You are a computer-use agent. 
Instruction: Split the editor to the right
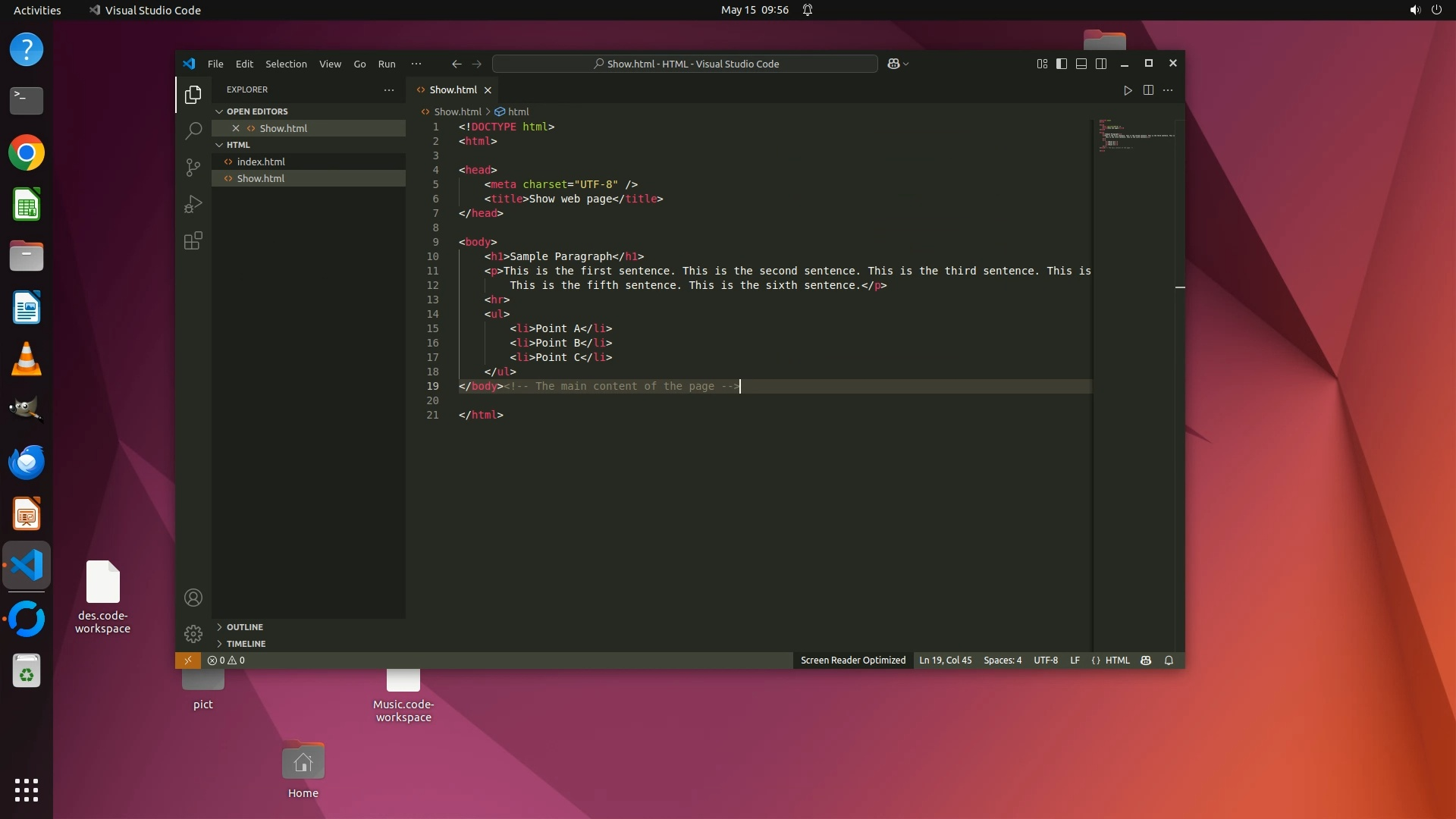1148,90
